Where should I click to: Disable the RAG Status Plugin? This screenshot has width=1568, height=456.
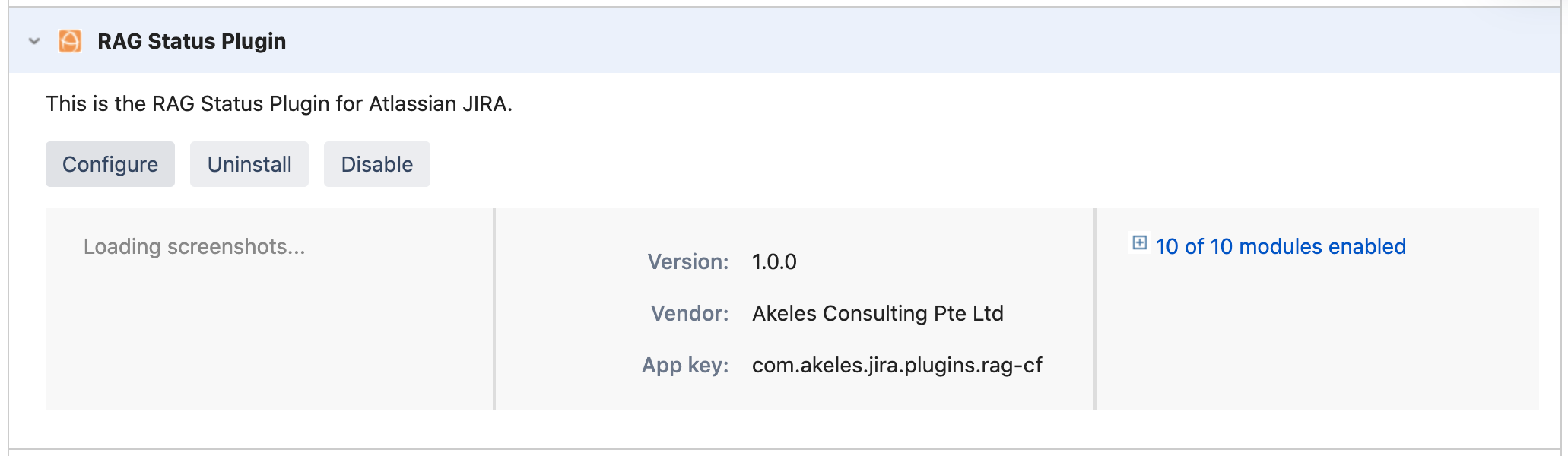tap(376, 163)
